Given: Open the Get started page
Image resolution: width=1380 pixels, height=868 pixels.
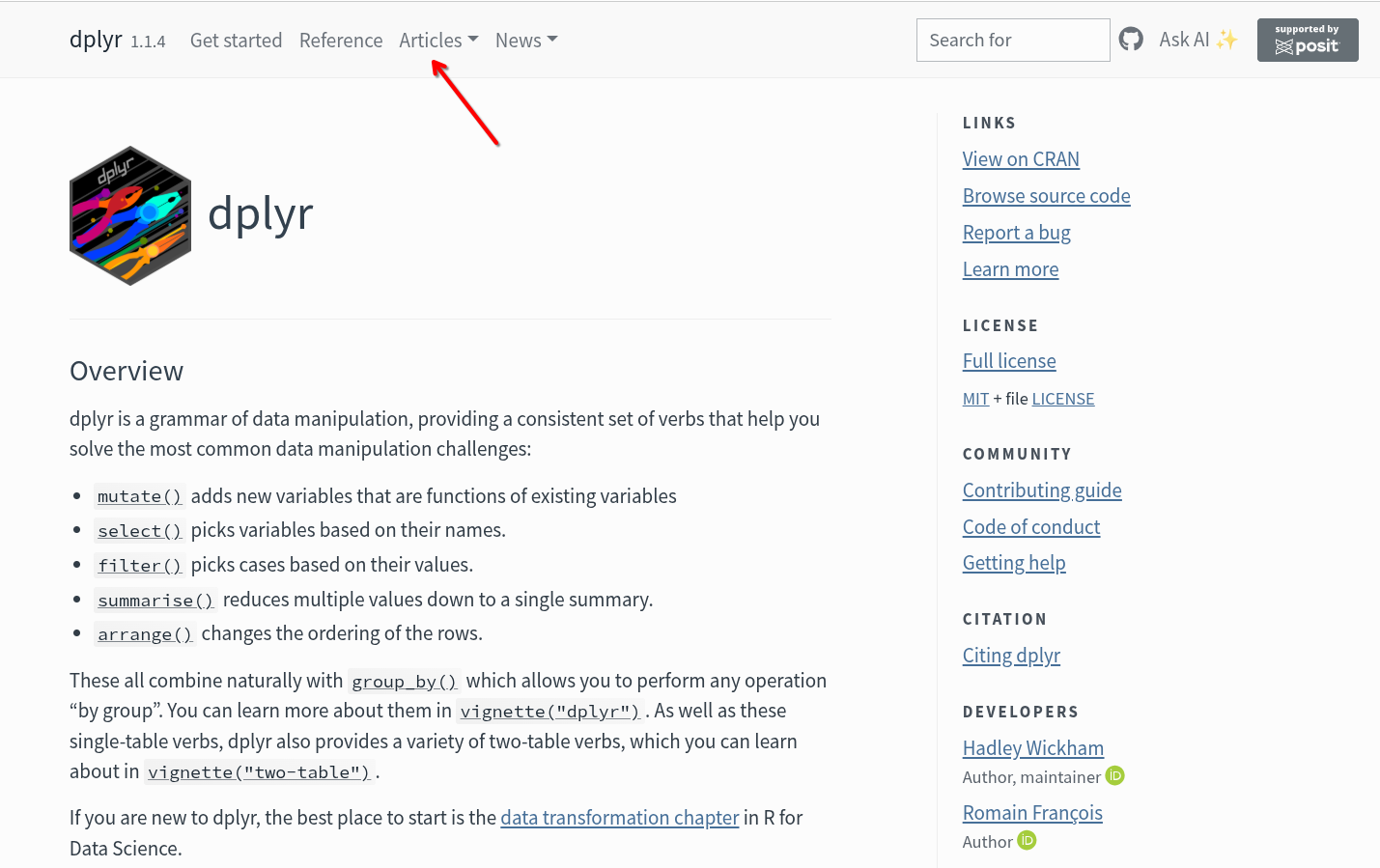Looking at the screenshot, I should (x=236, y=41).
